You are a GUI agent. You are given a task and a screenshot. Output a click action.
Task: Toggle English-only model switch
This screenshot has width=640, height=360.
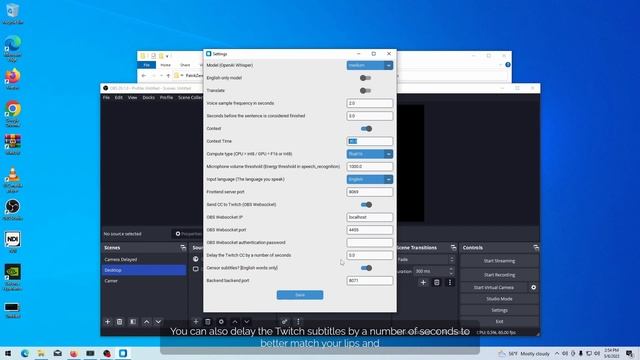click(365, 78)
